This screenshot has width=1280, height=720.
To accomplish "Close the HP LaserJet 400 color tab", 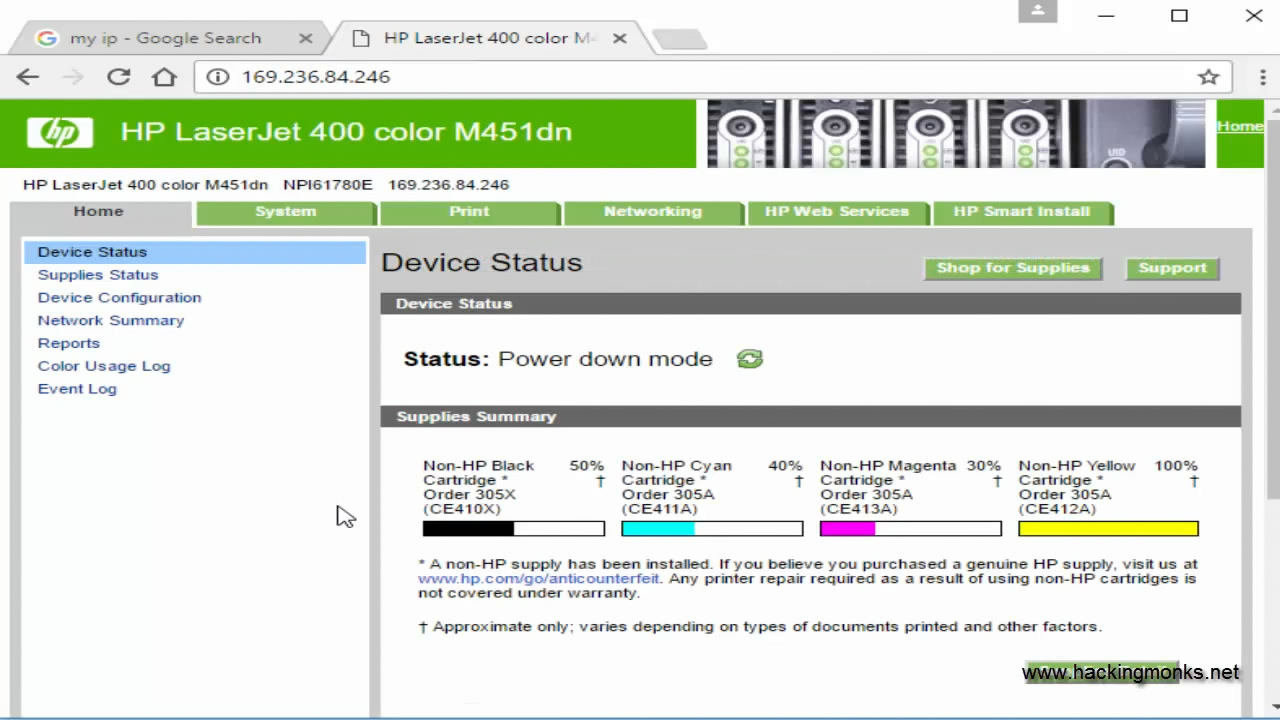I will pyautogui.click(x=619, y=38).
